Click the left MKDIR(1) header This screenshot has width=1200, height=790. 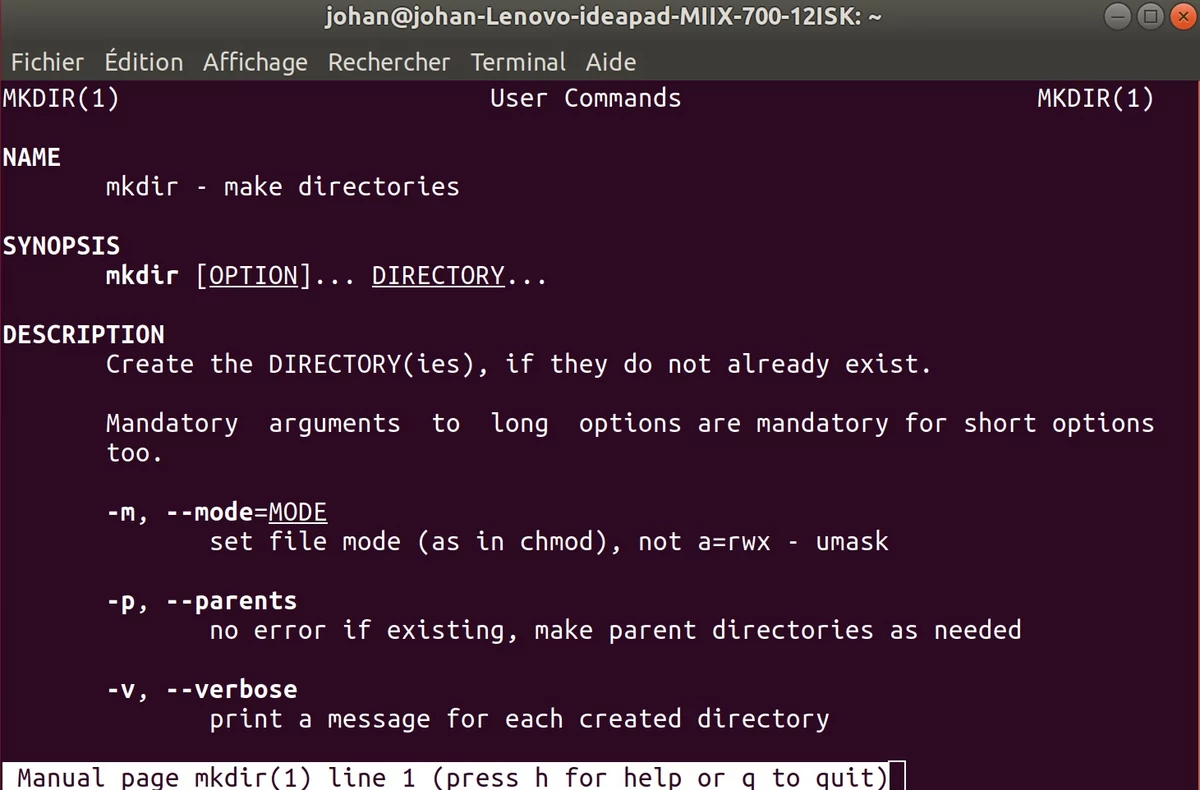61,99
